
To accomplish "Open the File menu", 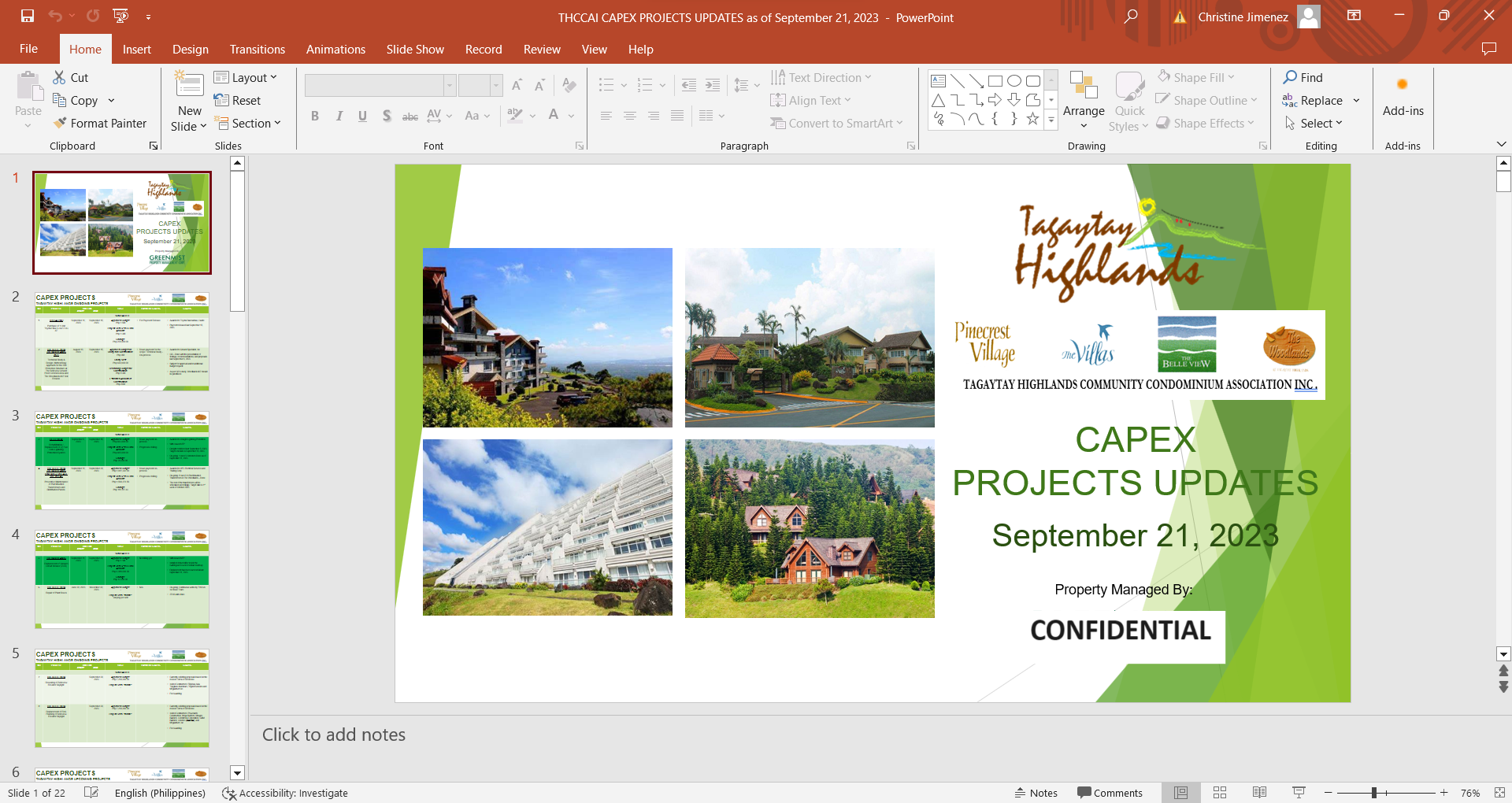I will tap(29, 49).
